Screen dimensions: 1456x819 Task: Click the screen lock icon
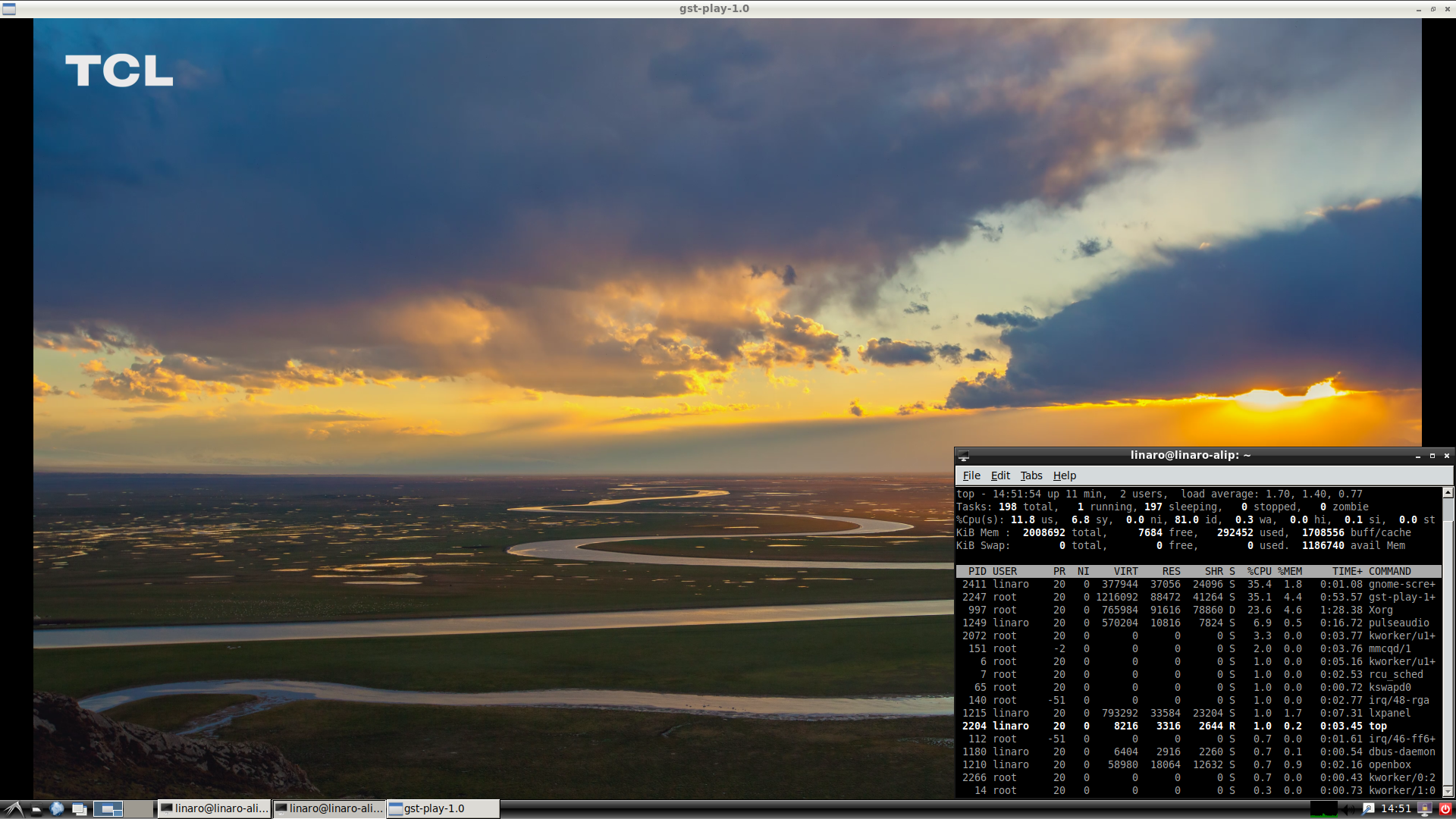point(1424,809)
